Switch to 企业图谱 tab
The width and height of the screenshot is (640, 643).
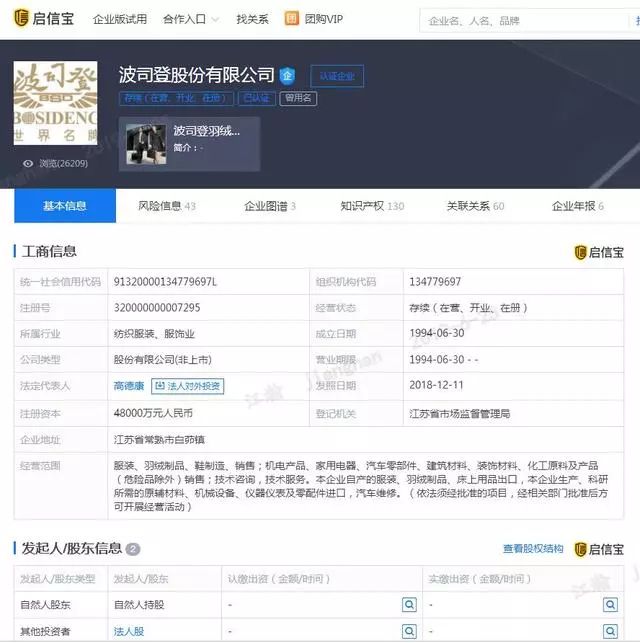point(270,206)
